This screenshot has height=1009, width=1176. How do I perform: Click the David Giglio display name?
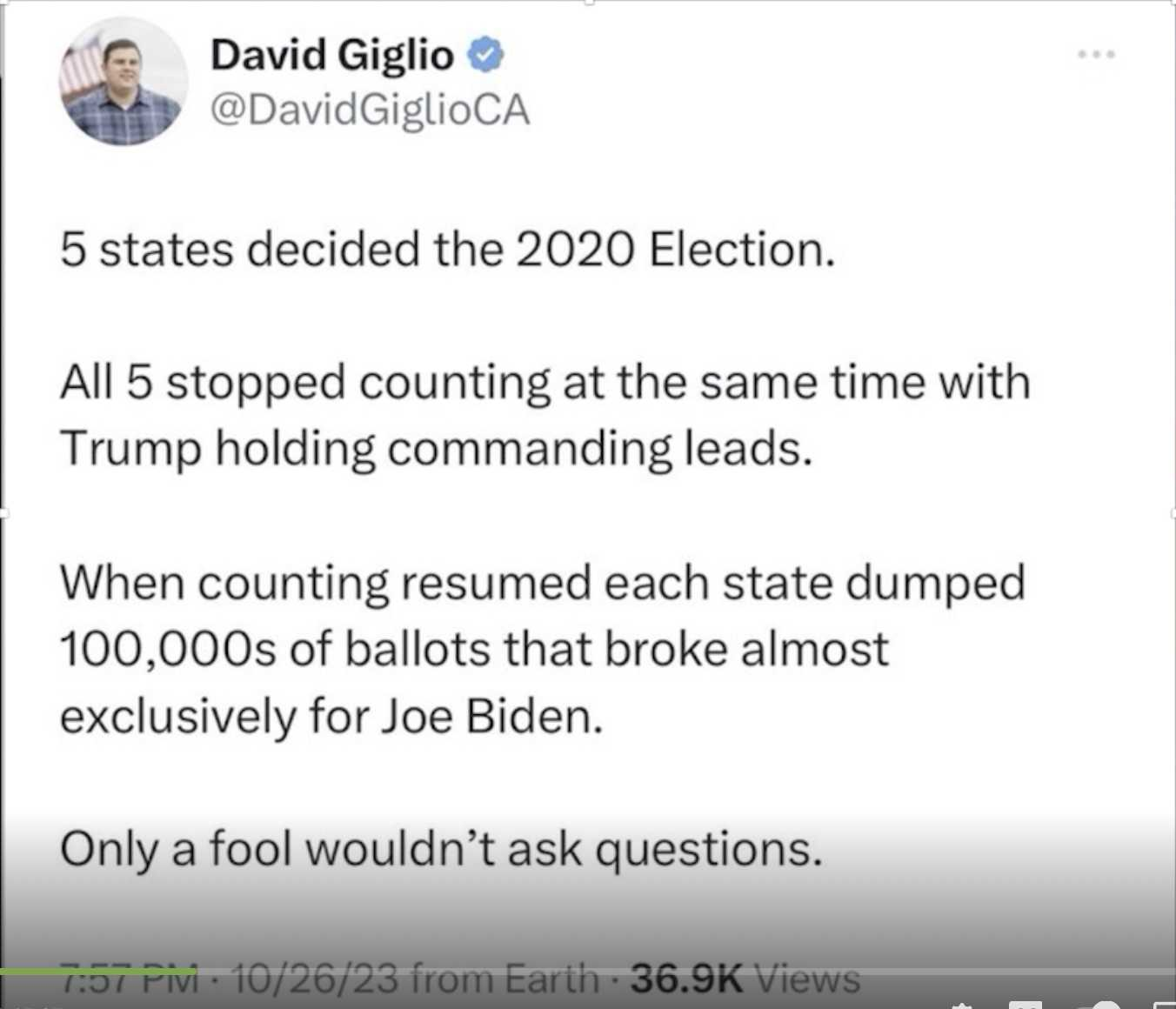point(331,55)
